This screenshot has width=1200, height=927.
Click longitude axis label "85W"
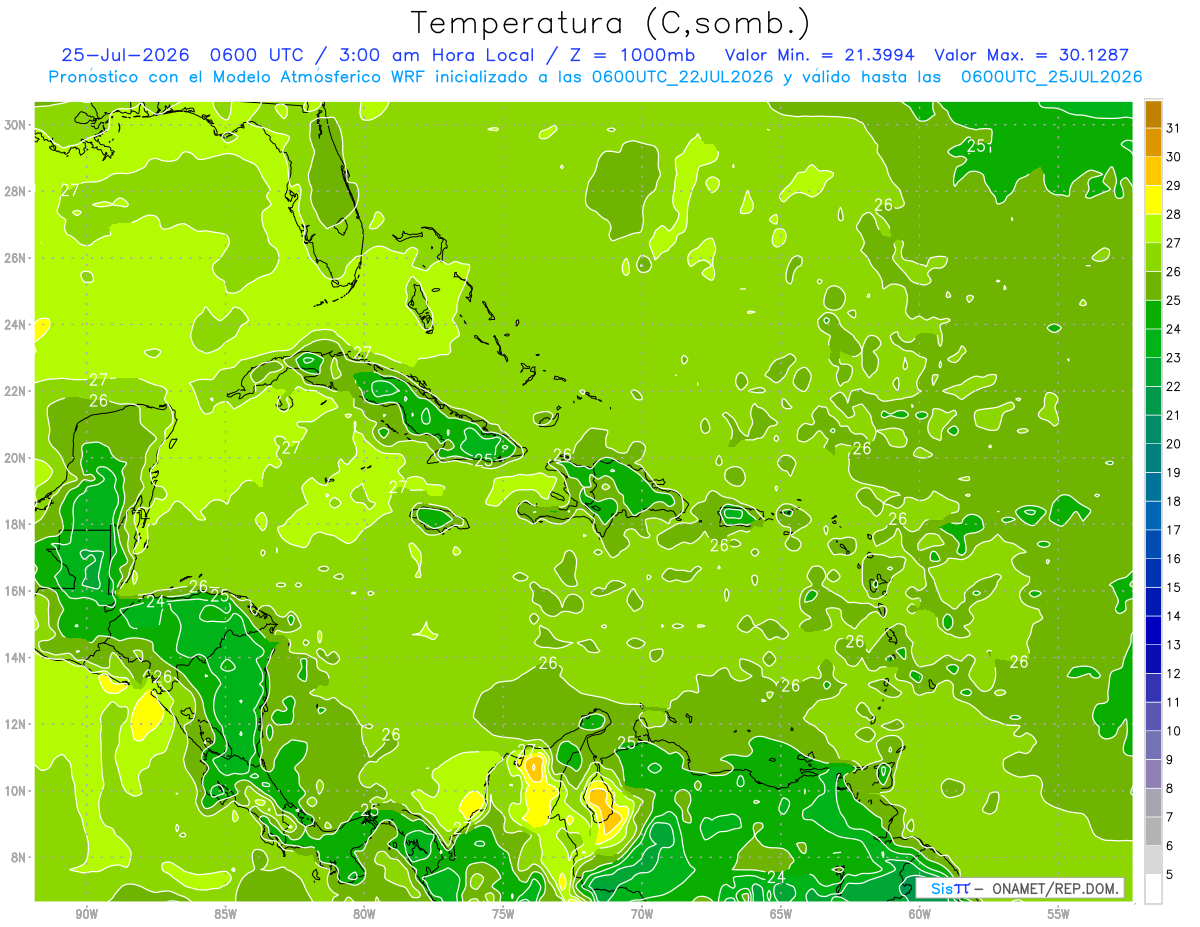pos(225,914)
